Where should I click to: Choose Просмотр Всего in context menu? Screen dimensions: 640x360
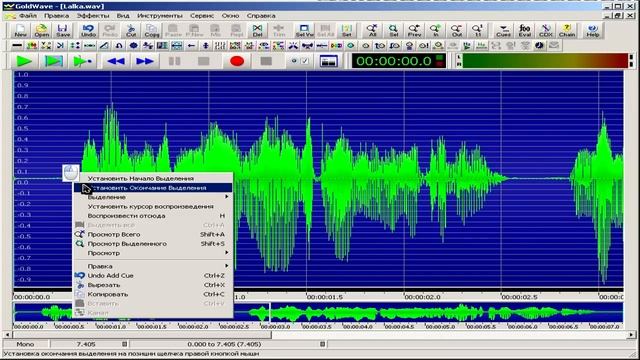[x=153, y=234]
